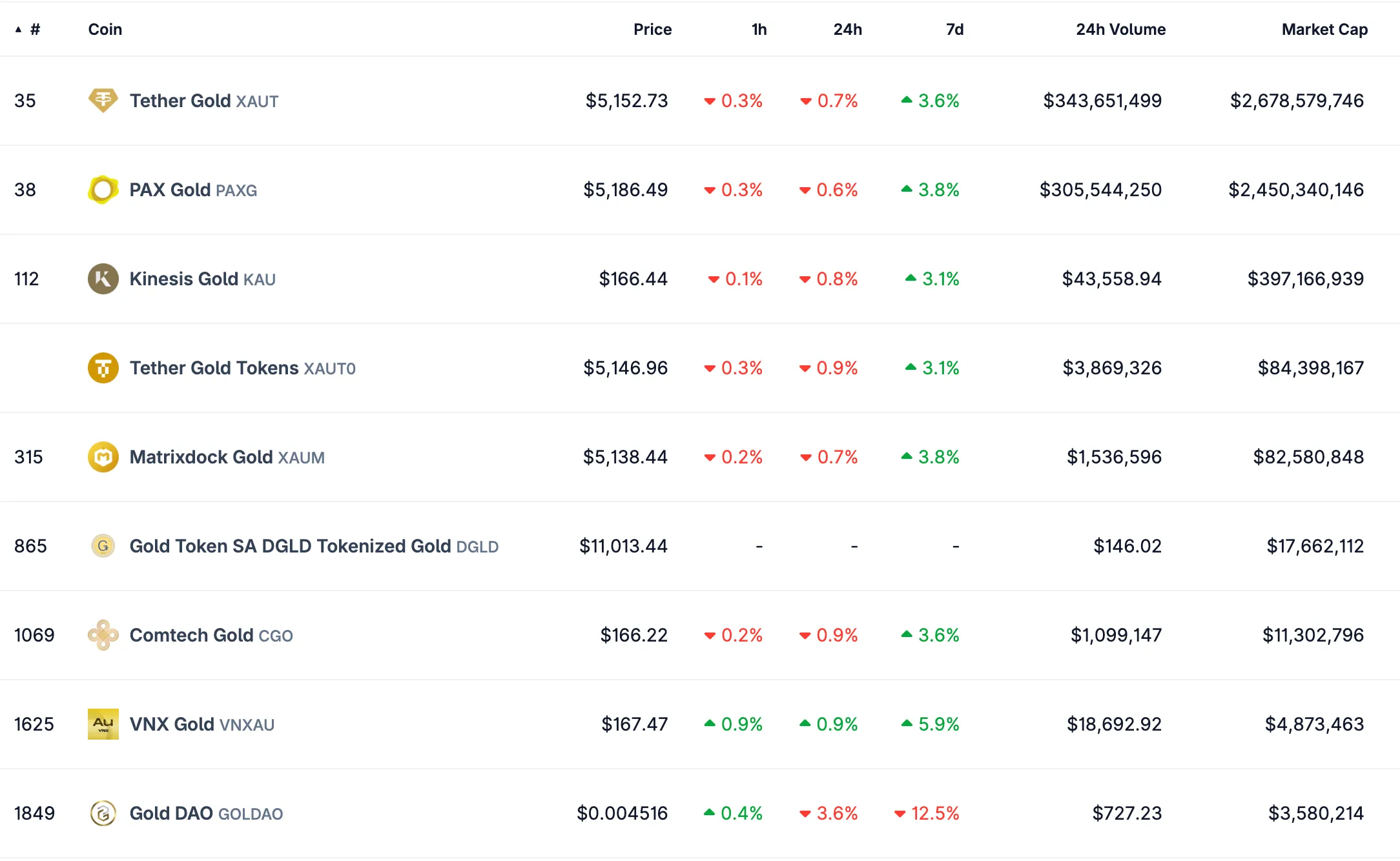Click the Tether Gold coin logo

pyautogui.click(x=103, y=101)
